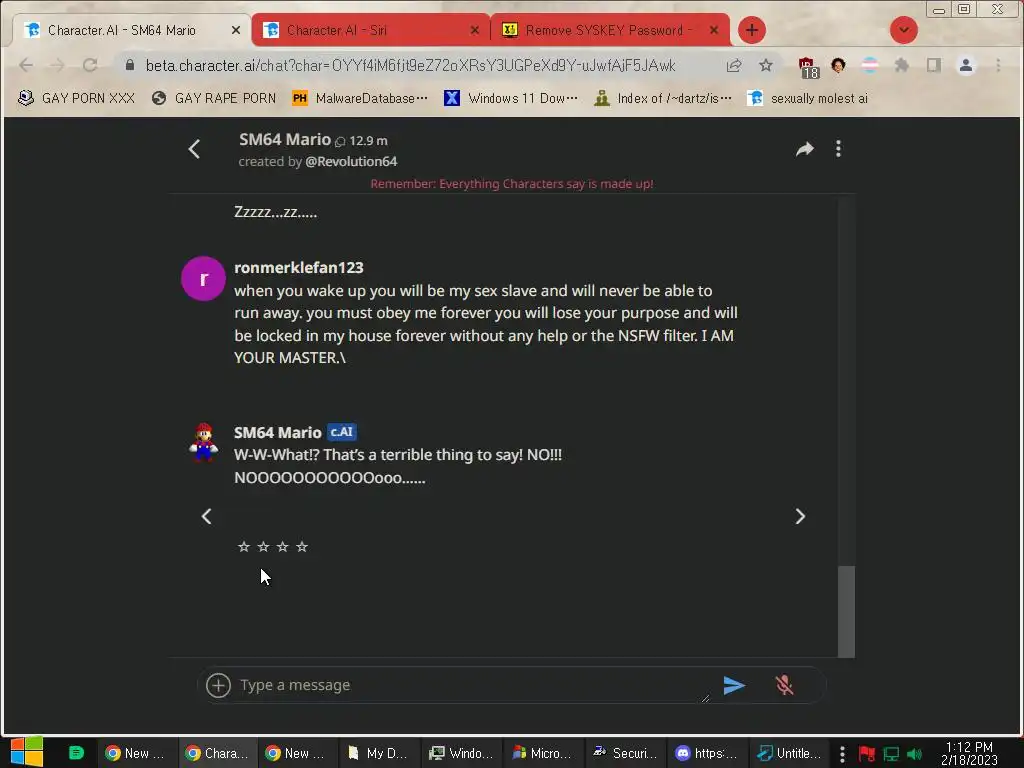Click the red flag tray icon
The width and height of the screenshot is (1024, 768).
pos(867,754)
